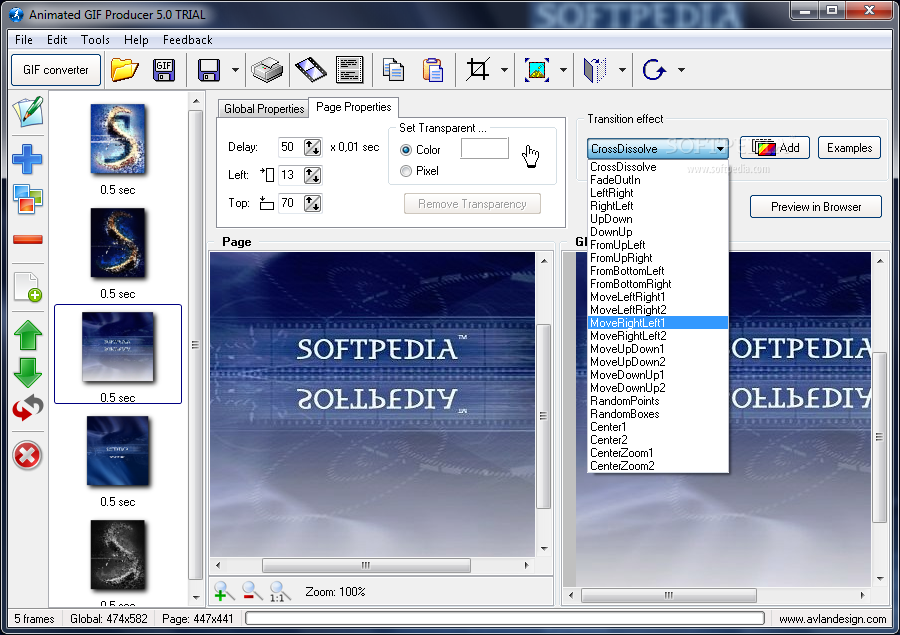The width and height of the screenshot is (900, 635).
Task: Select the fourth frame thumbnail
Action: [x=118, y=451]
